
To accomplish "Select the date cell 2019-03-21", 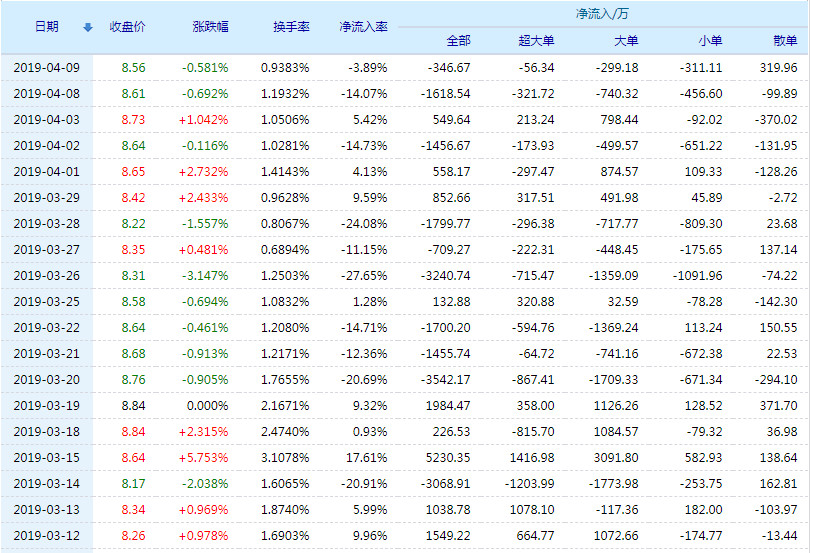I will [47, 353].
